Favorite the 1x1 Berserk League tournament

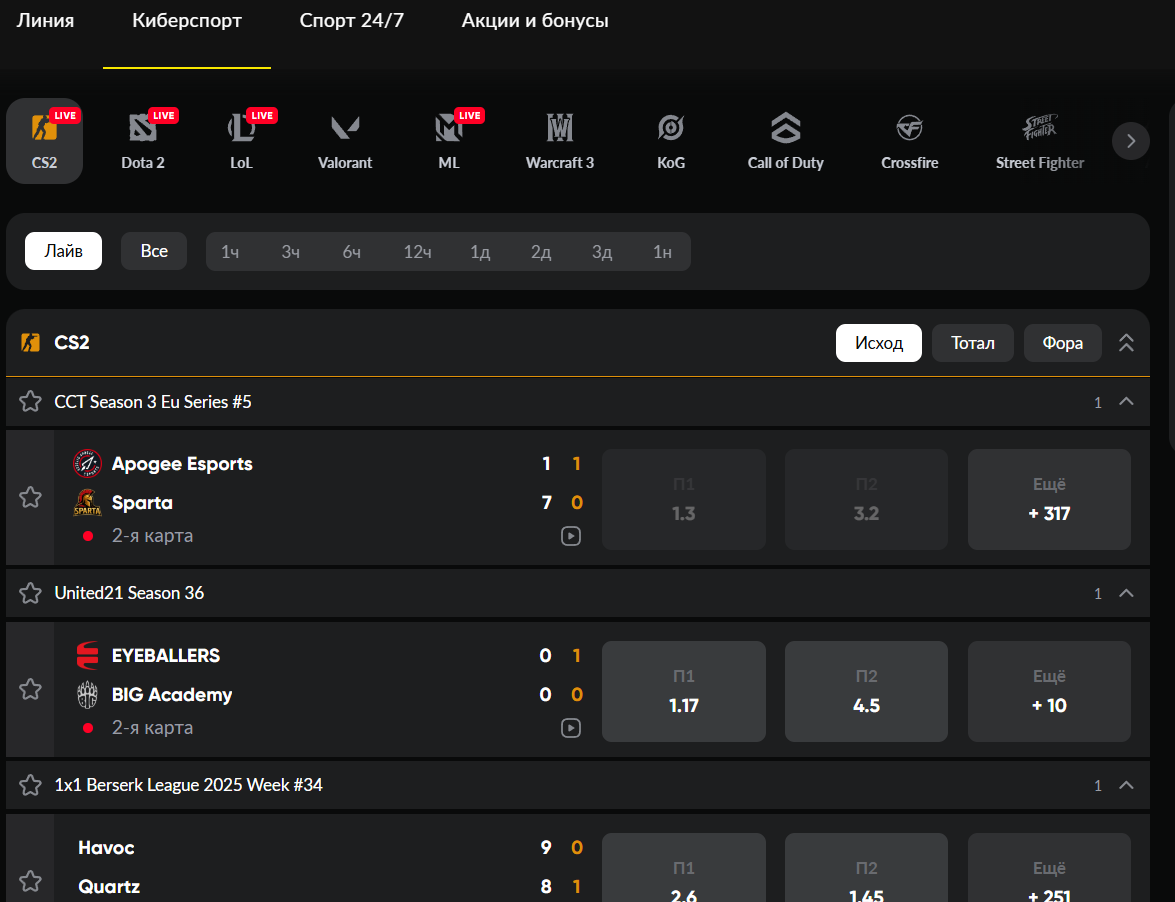tap(30, 785)
